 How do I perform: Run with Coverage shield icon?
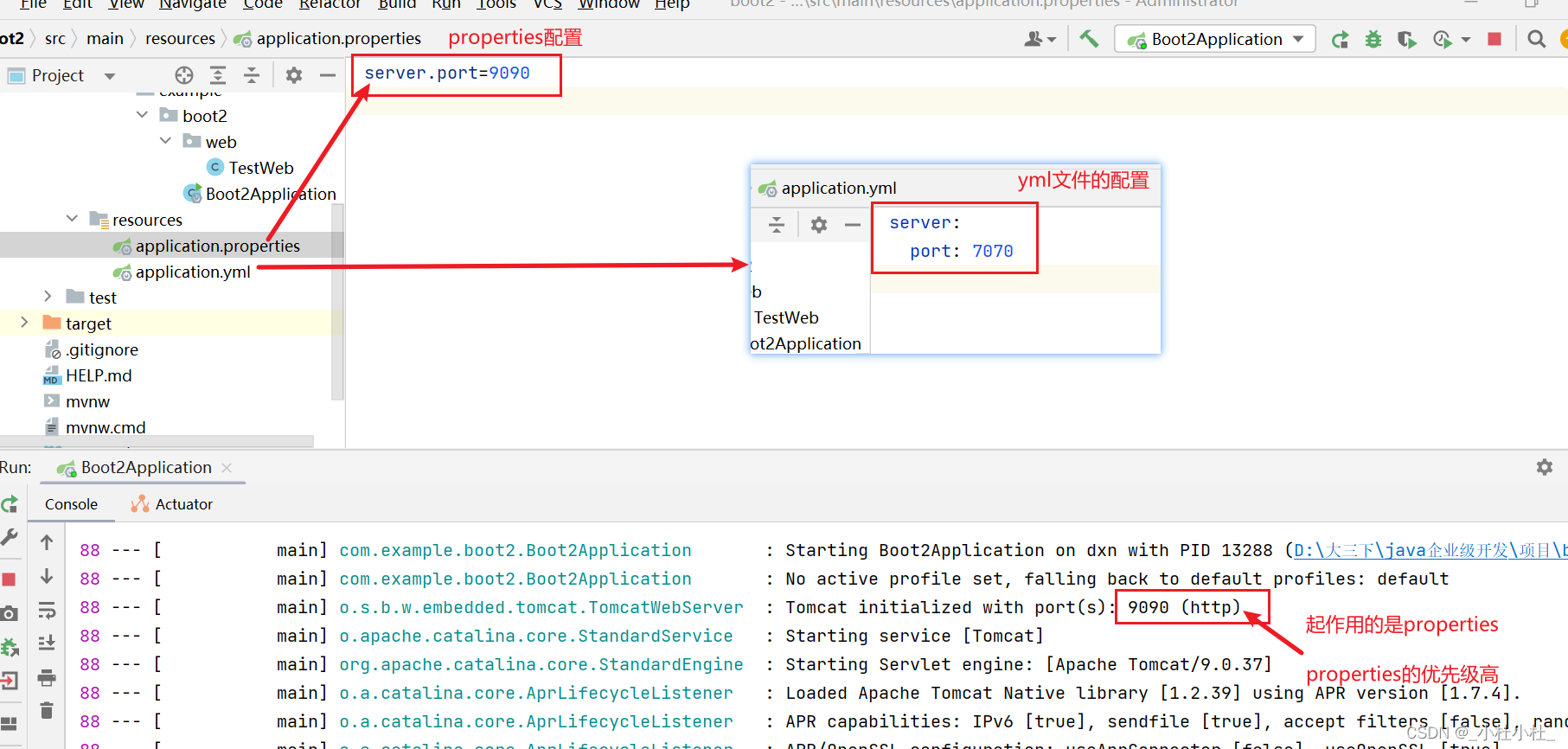1407,39
